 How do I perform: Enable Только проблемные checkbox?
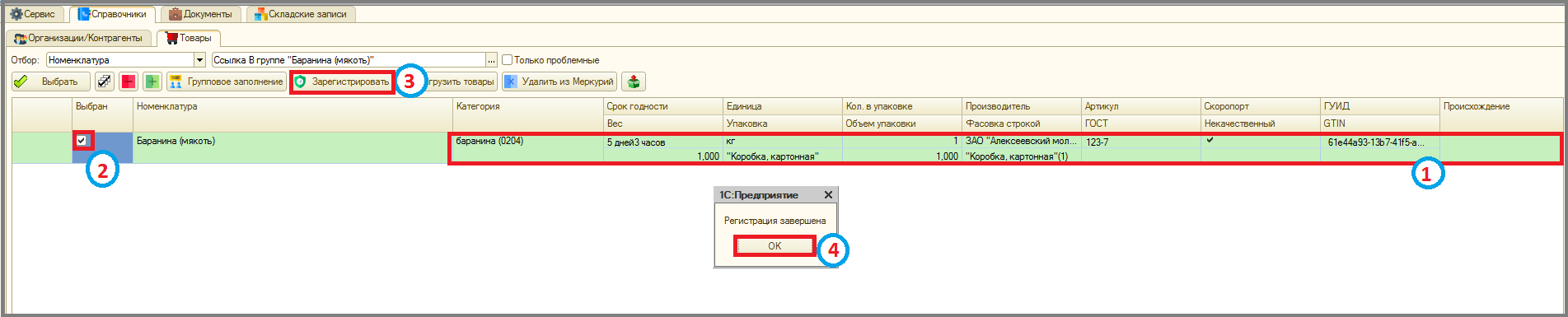coord(508,60)
